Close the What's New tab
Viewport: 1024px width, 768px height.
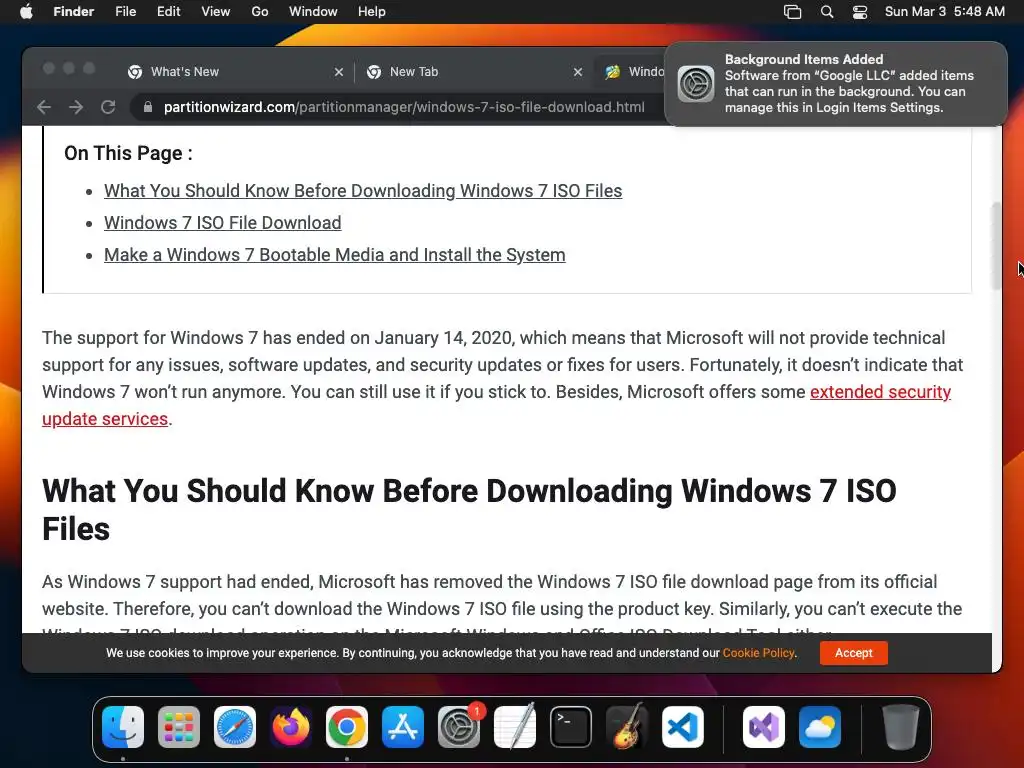coord(338,72)
